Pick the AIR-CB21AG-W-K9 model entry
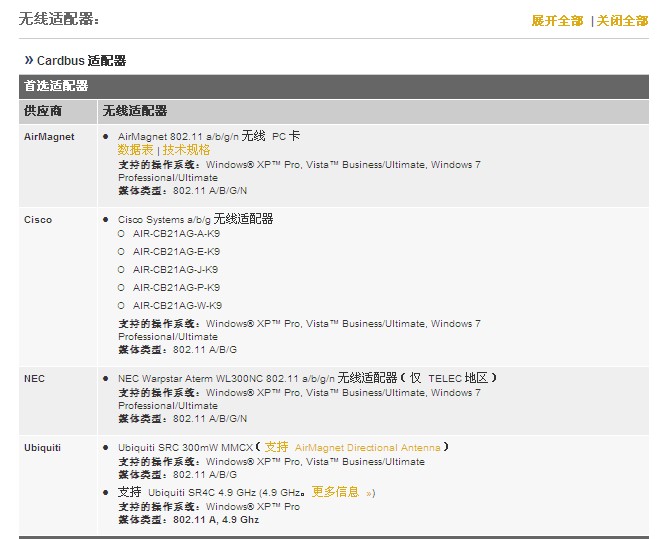Screen dimensions: 657x539 pyautogui.click(x=176, y=306)
